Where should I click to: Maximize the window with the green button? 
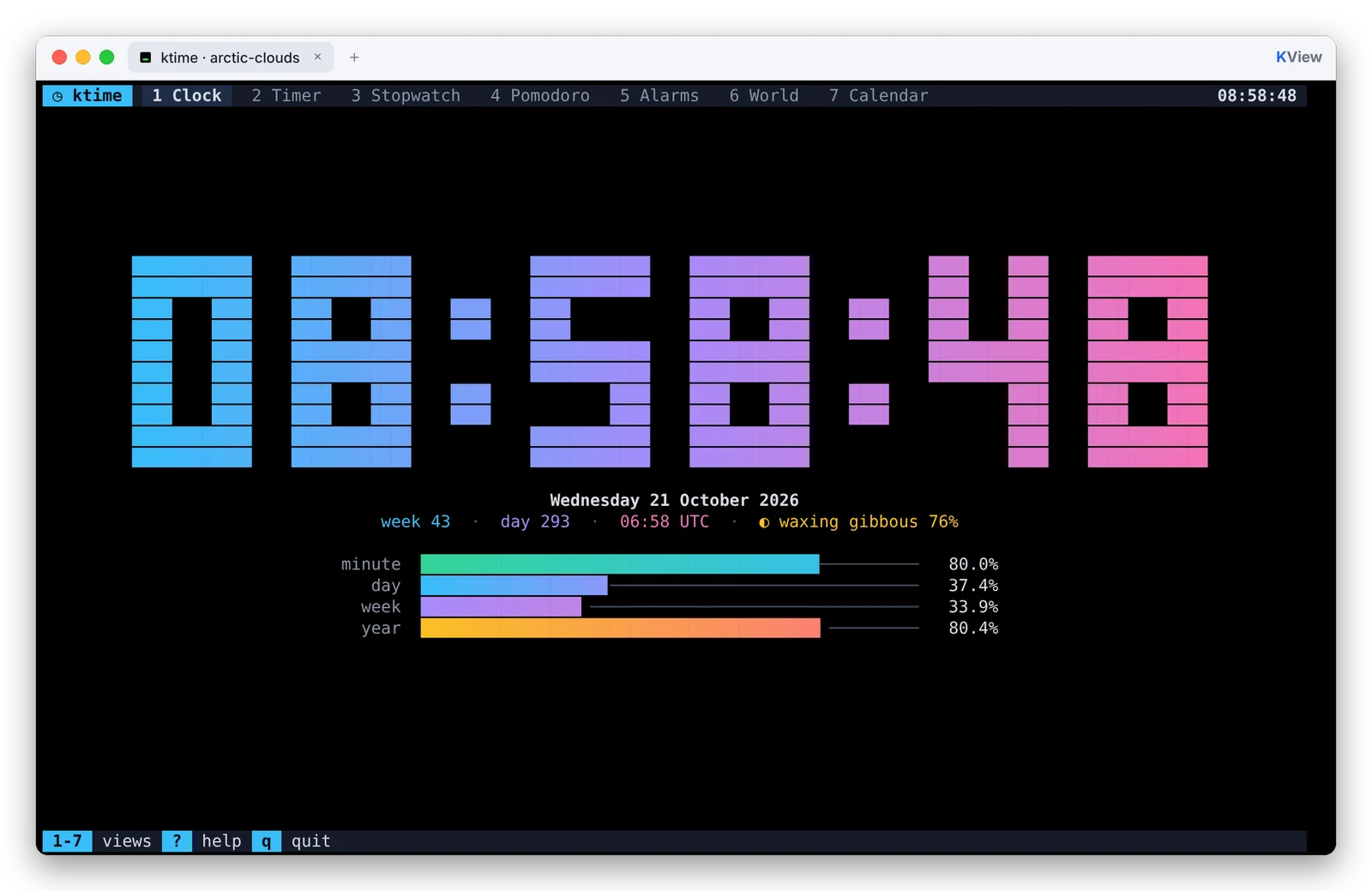(107, 57)
